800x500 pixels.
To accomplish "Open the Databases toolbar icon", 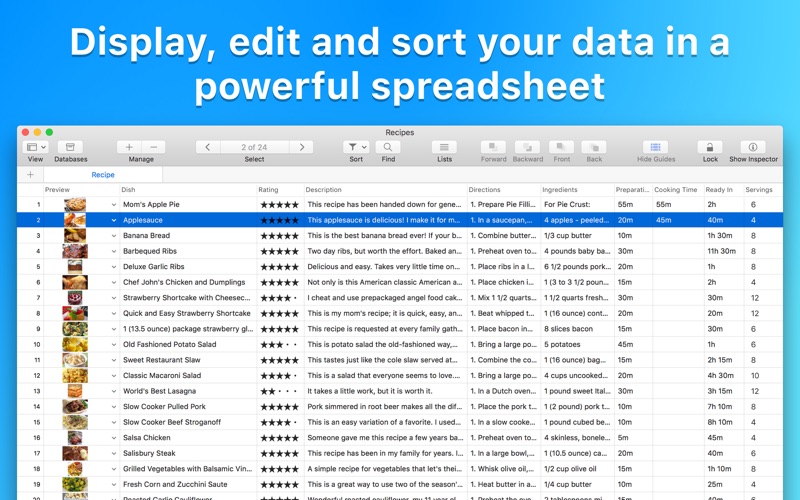I will click(x=70, y=147).
